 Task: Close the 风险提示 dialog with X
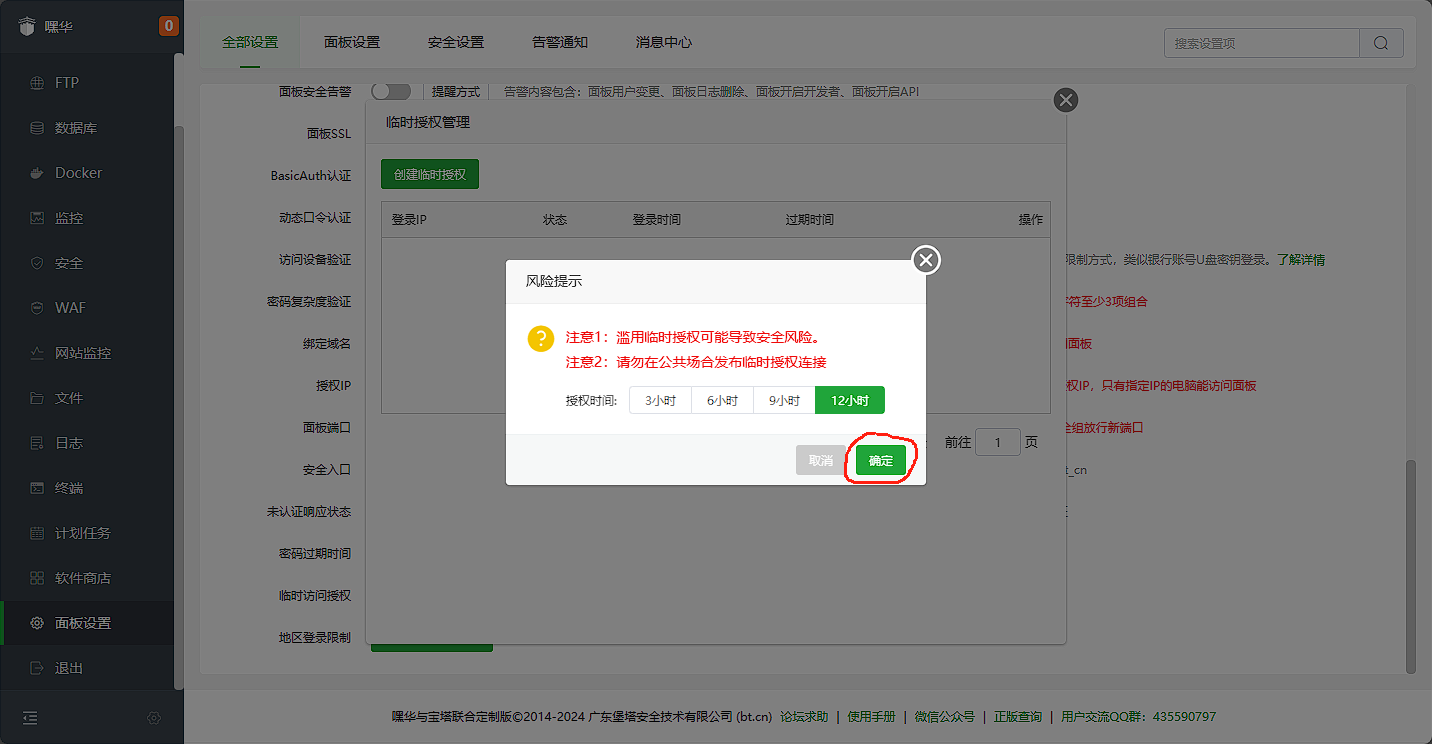[926, 261]
